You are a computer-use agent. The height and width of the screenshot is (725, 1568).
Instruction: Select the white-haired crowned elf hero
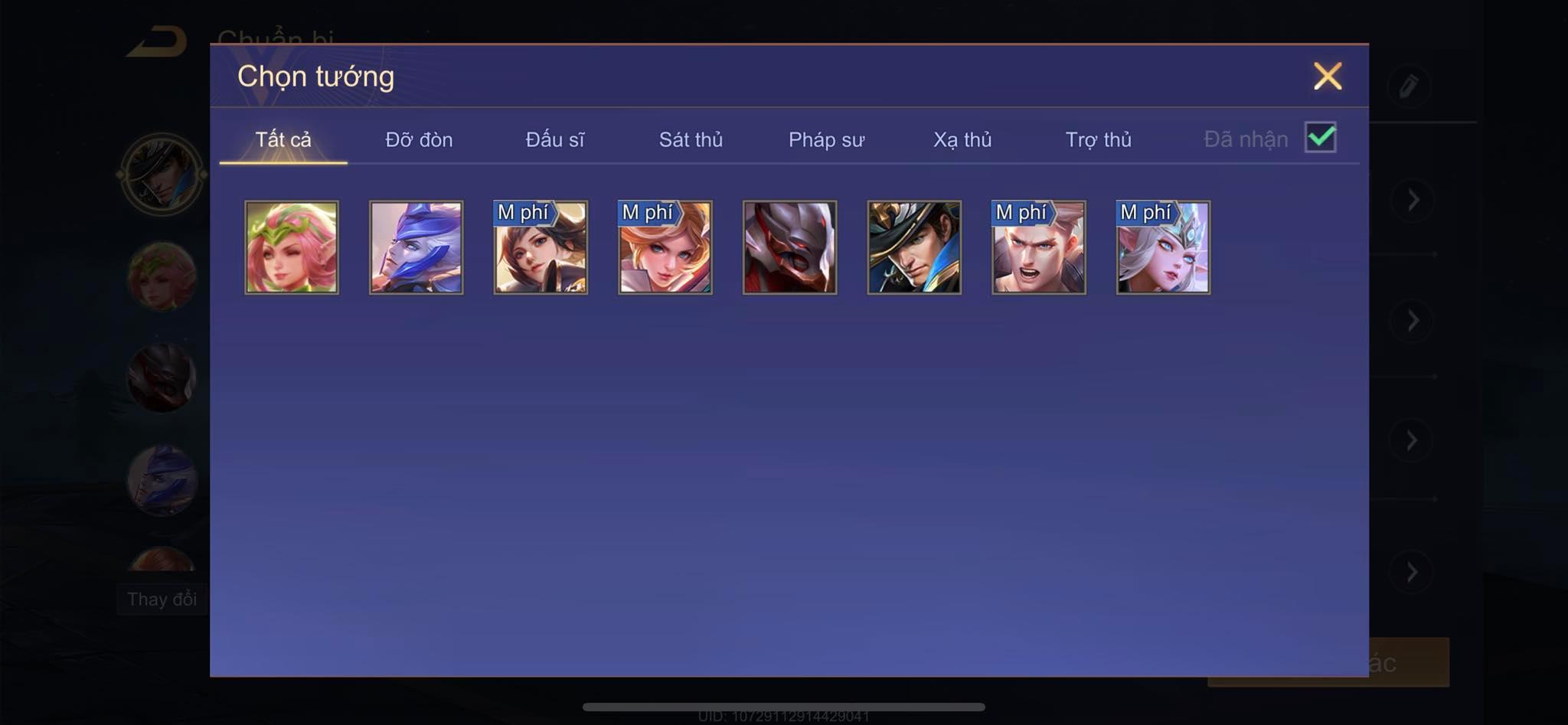coord(1163,247)
